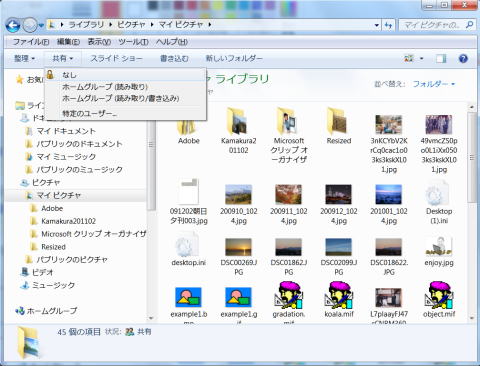Screen dimensions: 480x366
Task: Select Resized folder in navigation tree
Action: 53,247
